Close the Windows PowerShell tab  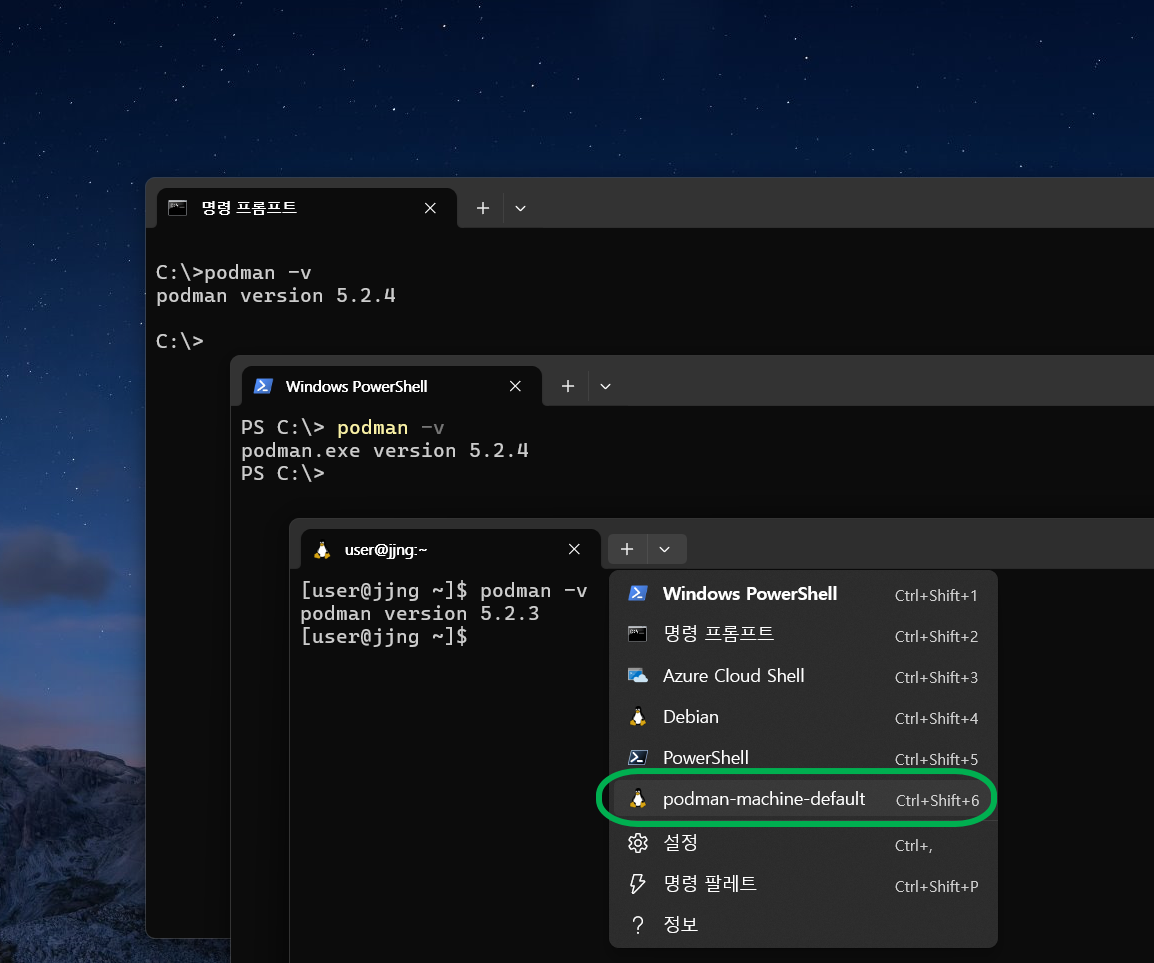coord(515,387)
